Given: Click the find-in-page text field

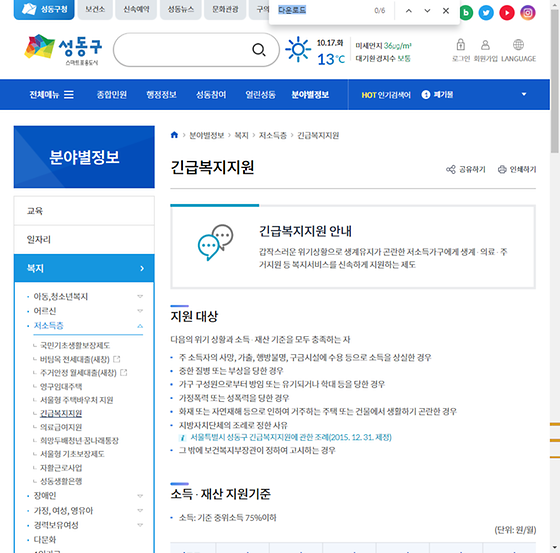Looking at the screenshot, I should click(x=321, y=10).
